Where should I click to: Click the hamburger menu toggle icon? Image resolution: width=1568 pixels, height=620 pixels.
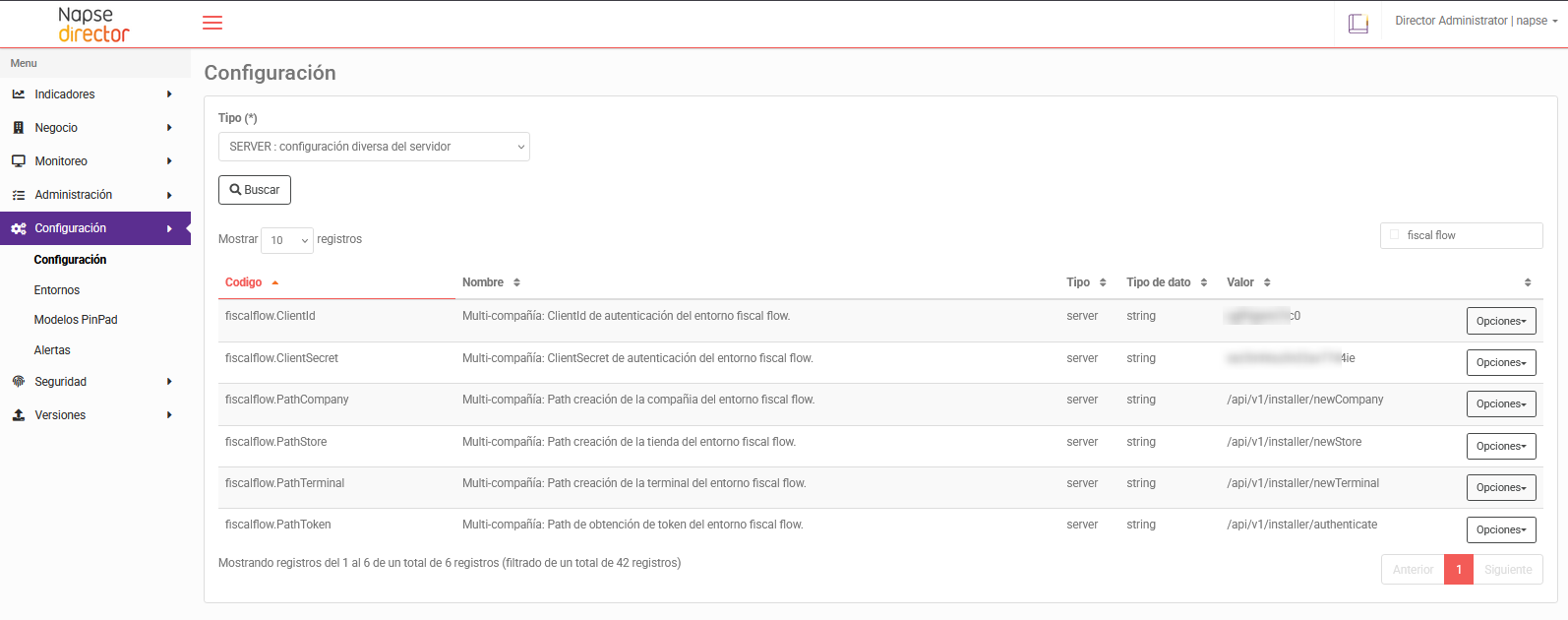(212, 23)
